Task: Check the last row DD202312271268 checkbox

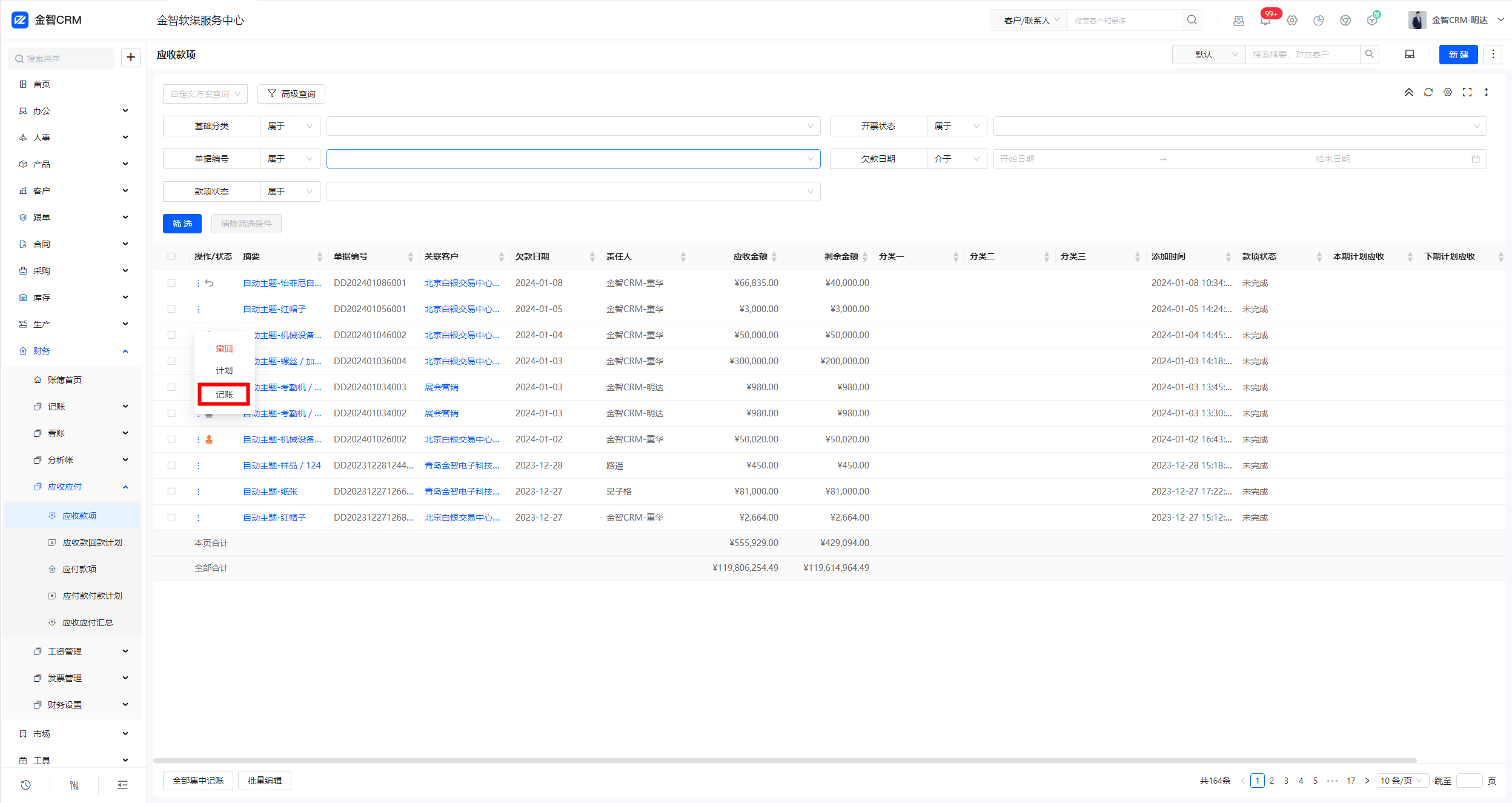Action: [171, 518]
